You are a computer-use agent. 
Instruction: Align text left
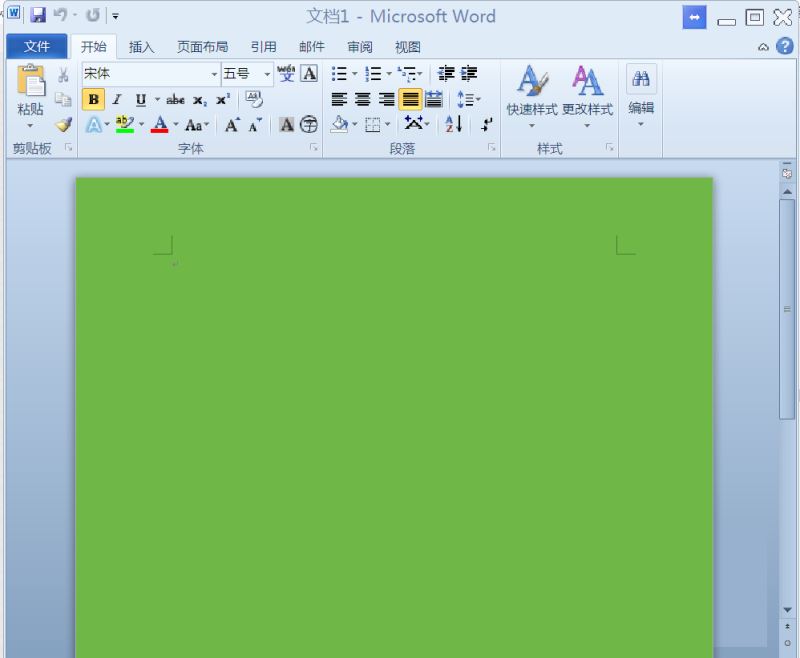pyautogui.click(x=339, y=99)
